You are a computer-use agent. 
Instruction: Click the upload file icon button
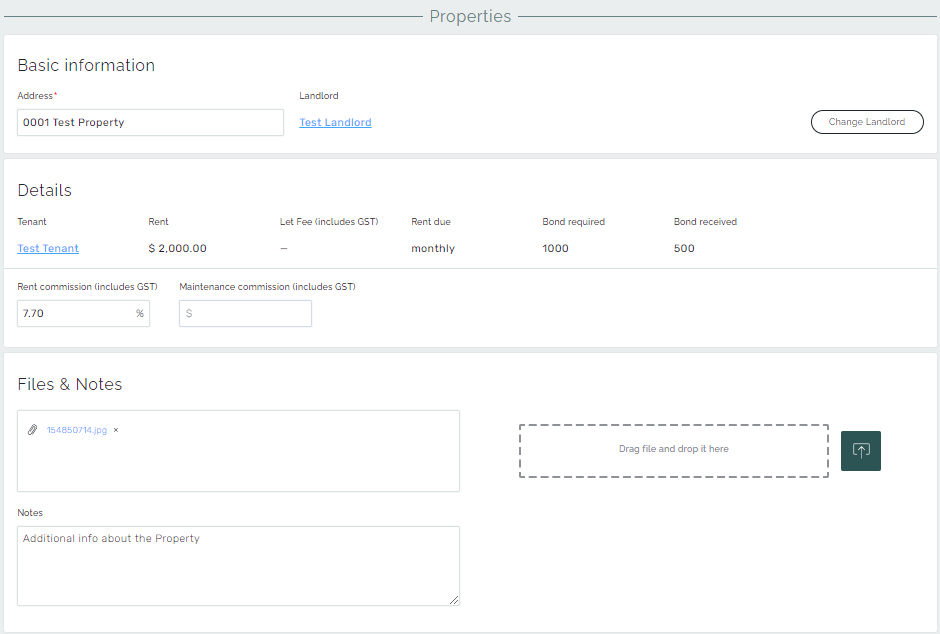point(860,451)
